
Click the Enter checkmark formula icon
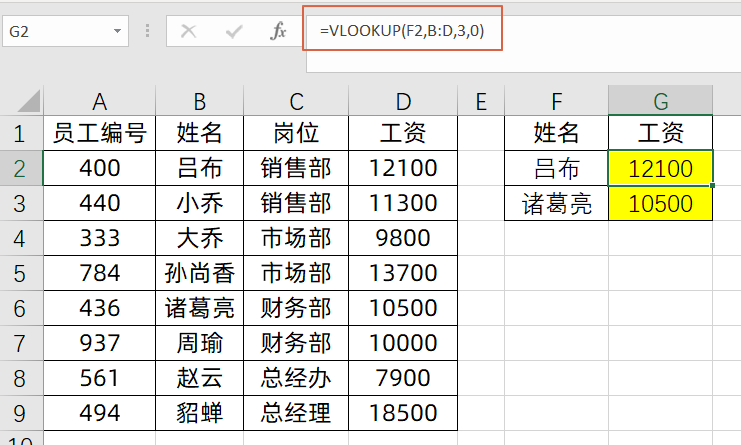point(234,32)
